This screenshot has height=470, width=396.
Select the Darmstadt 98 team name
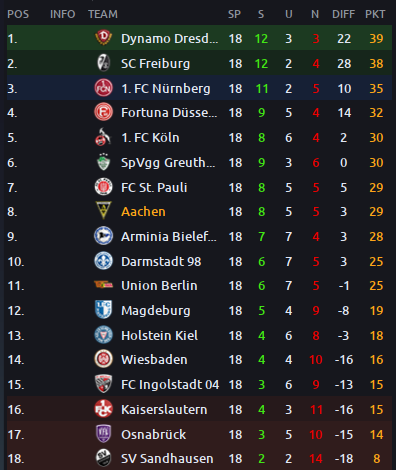tap(161, 262)
